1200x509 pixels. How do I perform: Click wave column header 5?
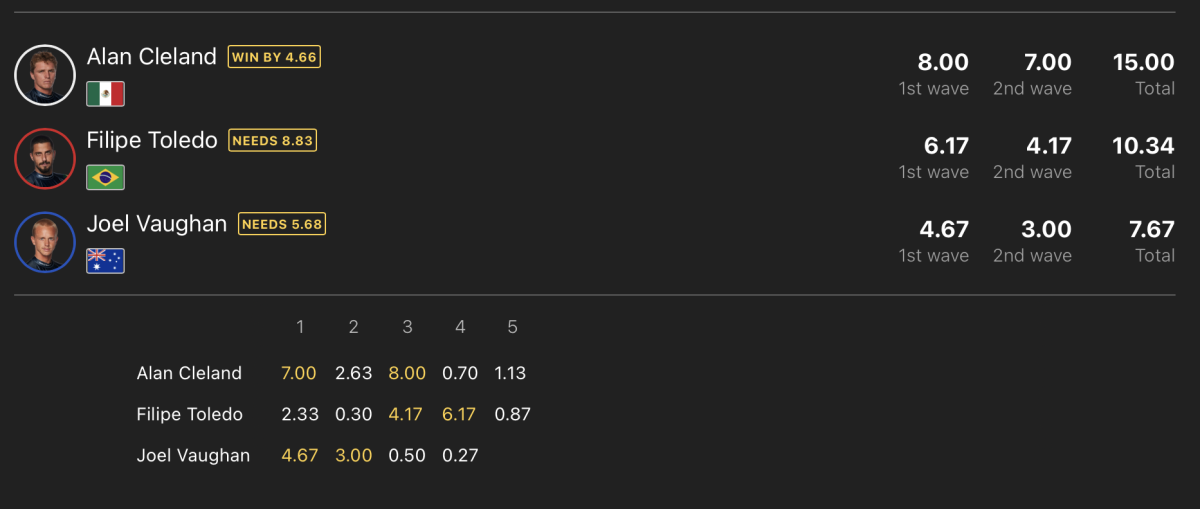[513, 327]
